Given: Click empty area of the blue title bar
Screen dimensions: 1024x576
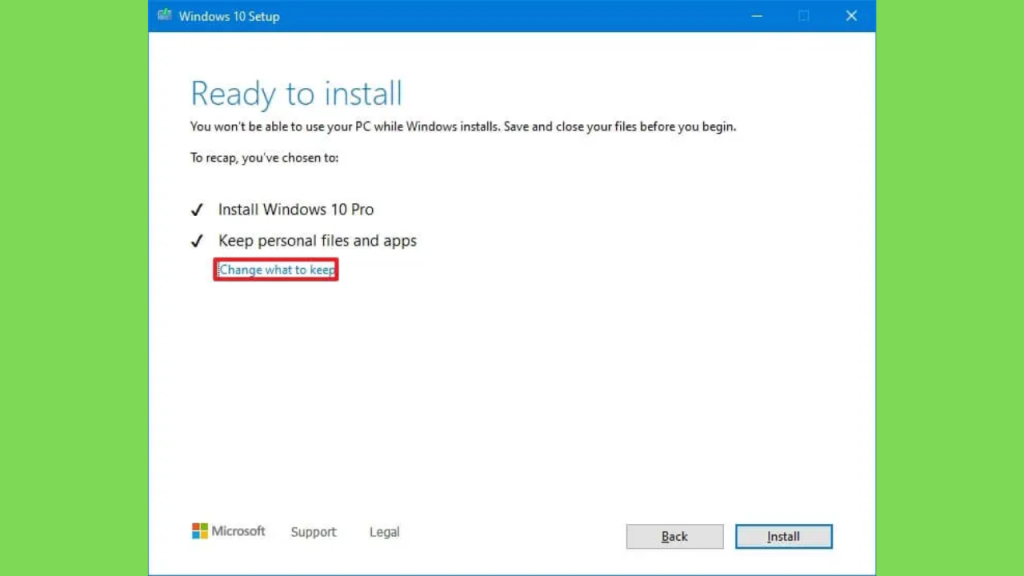Looking at the screenshot, I should pos(500,16).
